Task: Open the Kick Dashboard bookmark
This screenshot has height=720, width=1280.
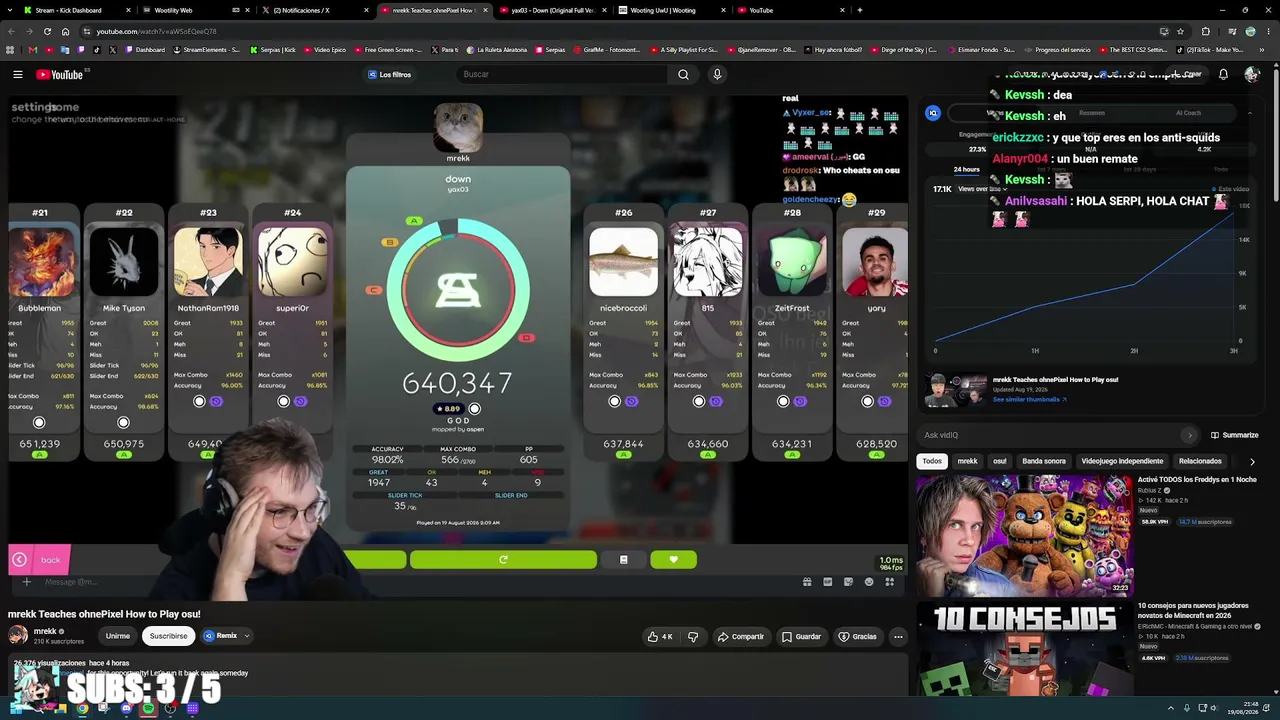Action: [x=144, y=50]
